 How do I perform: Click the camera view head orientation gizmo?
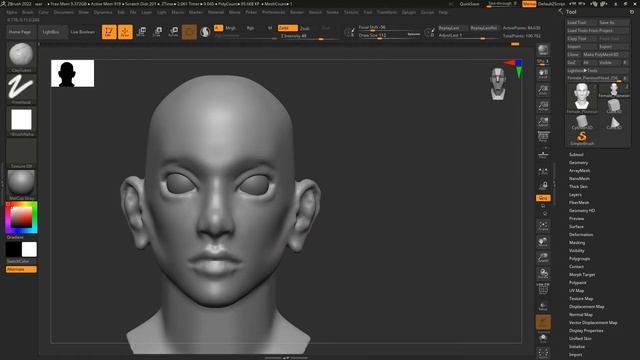[498, 84]
